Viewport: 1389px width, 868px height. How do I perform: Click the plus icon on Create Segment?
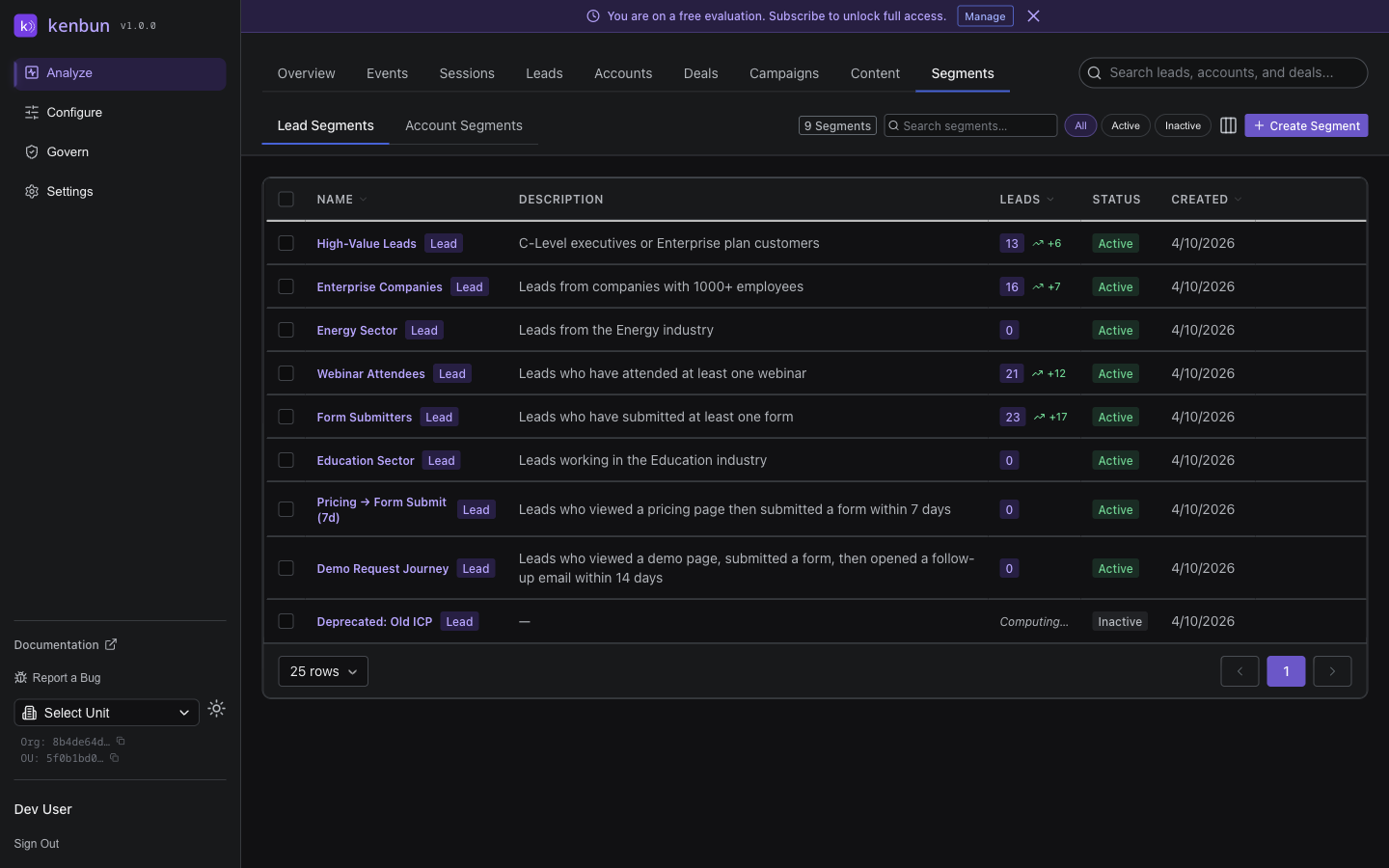(x=1259, y=126)
